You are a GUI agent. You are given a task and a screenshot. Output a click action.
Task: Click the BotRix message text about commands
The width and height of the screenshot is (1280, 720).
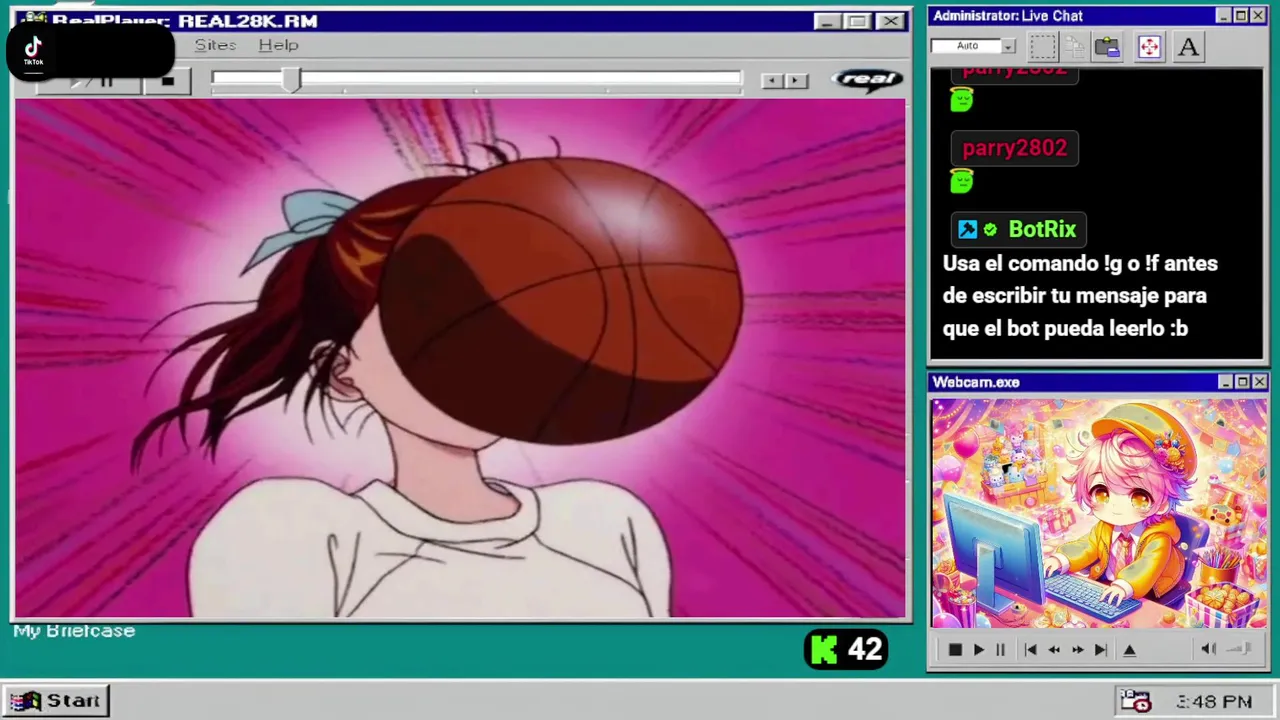[x=1080, y=296]
